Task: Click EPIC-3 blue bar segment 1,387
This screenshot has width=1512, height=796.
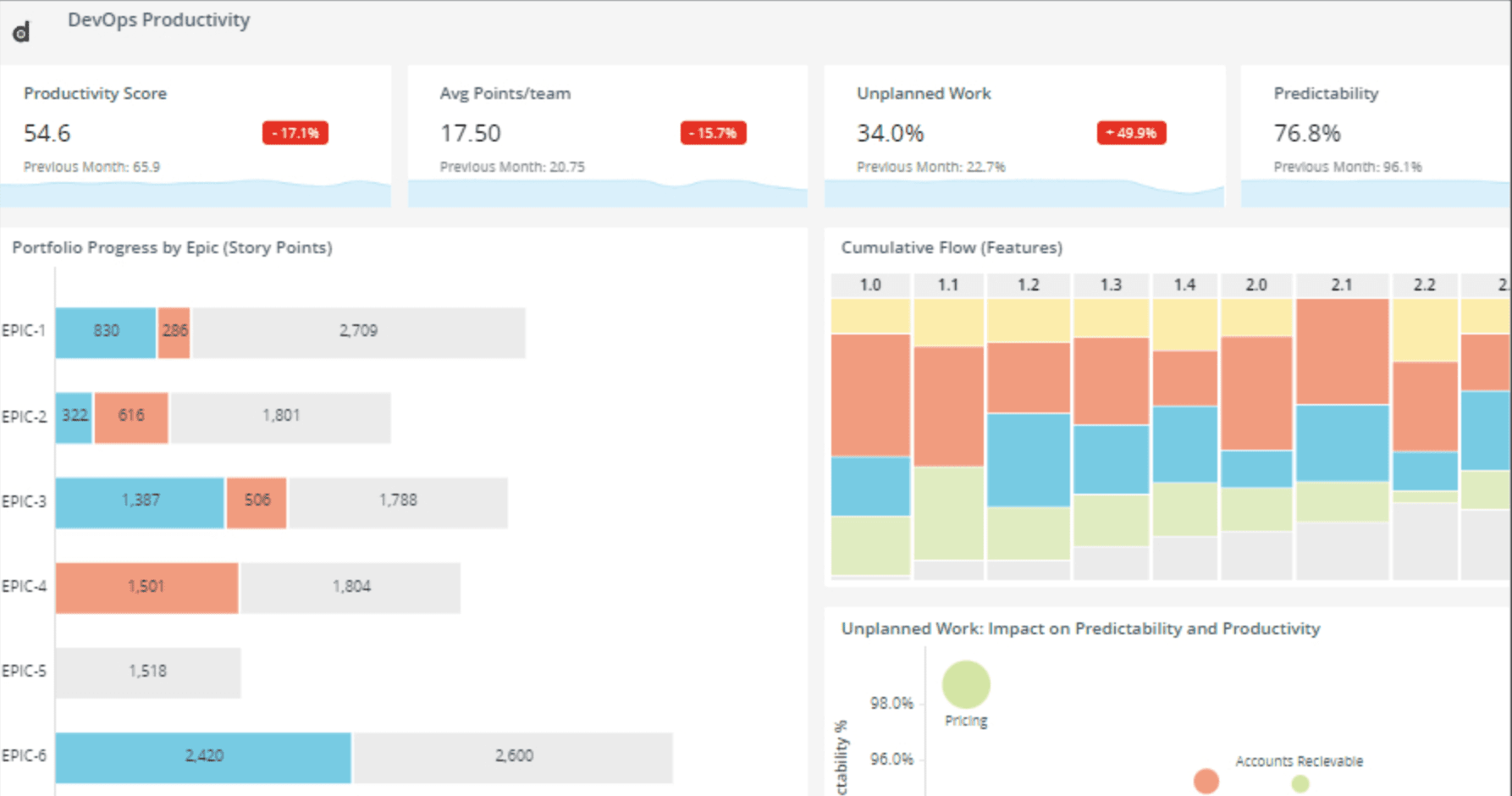Action: point(140,503)
